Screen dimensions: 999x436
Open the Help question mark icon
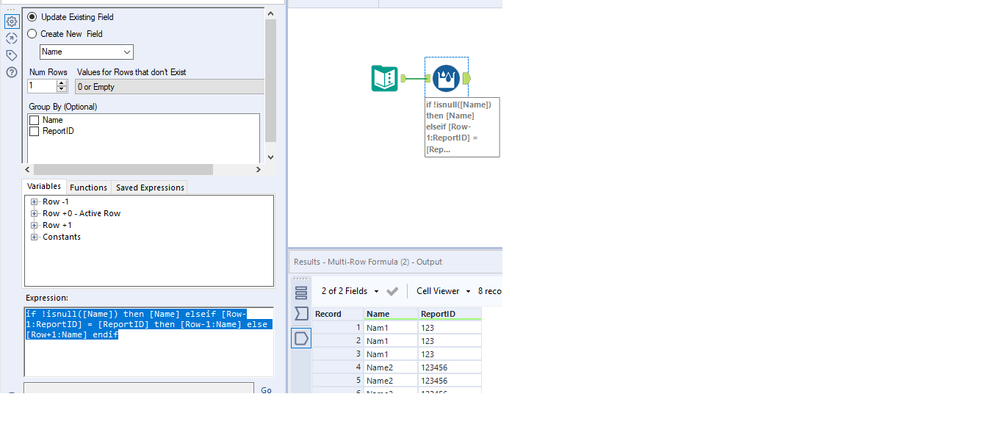point(11,72)
